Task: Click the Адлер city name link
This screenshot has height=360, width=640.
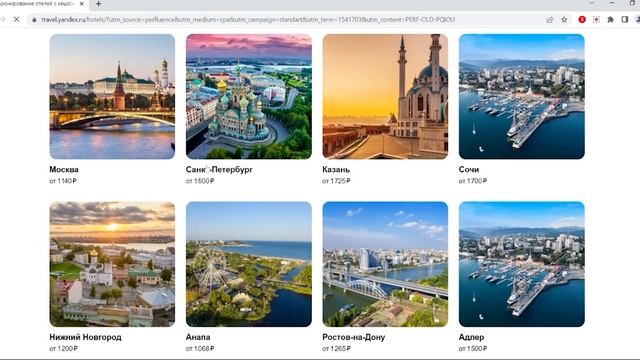Action: 471,337
